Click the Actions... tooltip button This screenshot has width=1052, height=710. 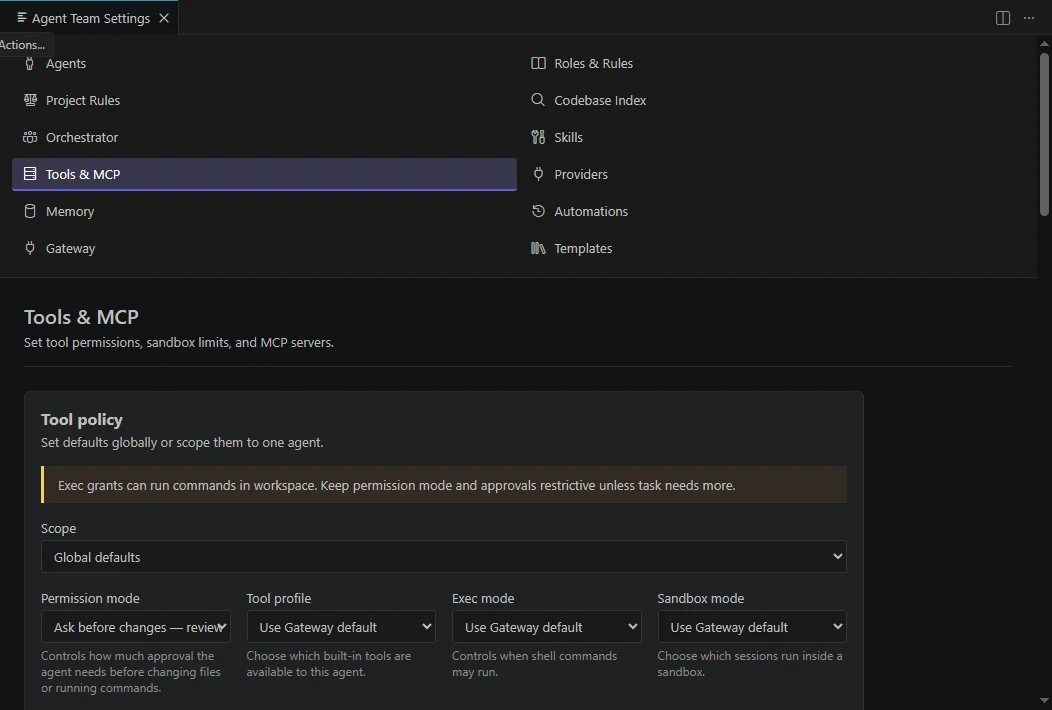point(24,45)
